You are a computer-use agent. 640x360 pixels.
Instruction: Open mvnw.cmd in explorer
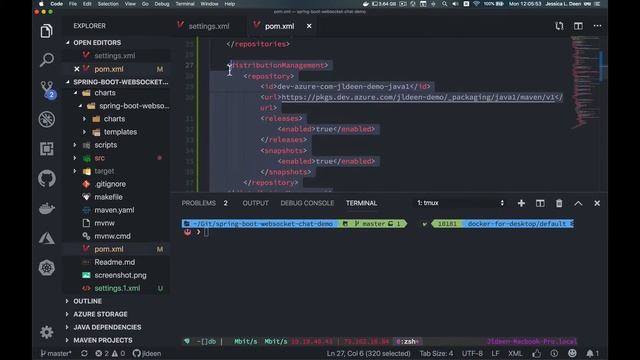pos(113,236)
